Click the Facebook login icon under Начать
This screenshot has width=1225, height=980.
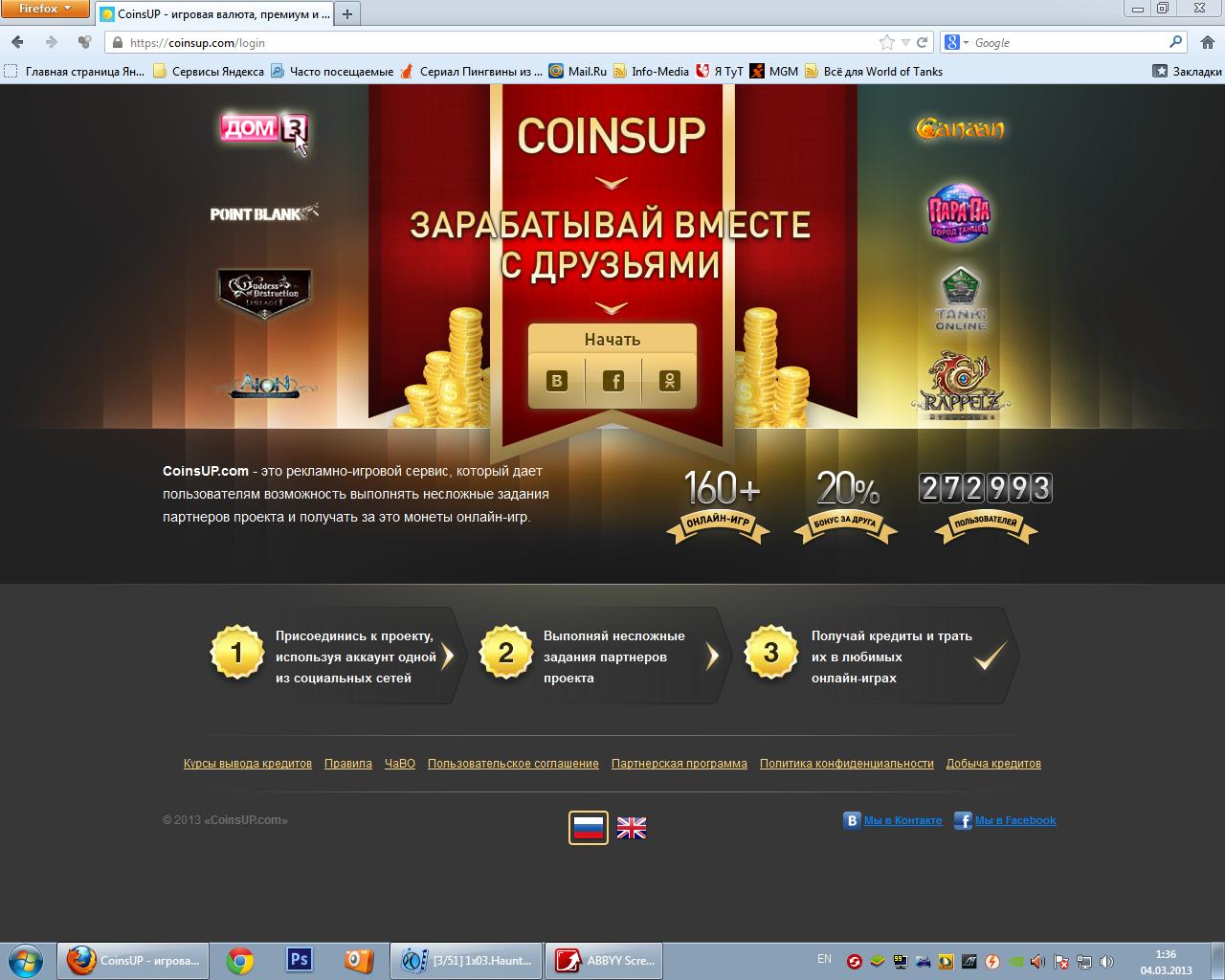pos(612,381)
